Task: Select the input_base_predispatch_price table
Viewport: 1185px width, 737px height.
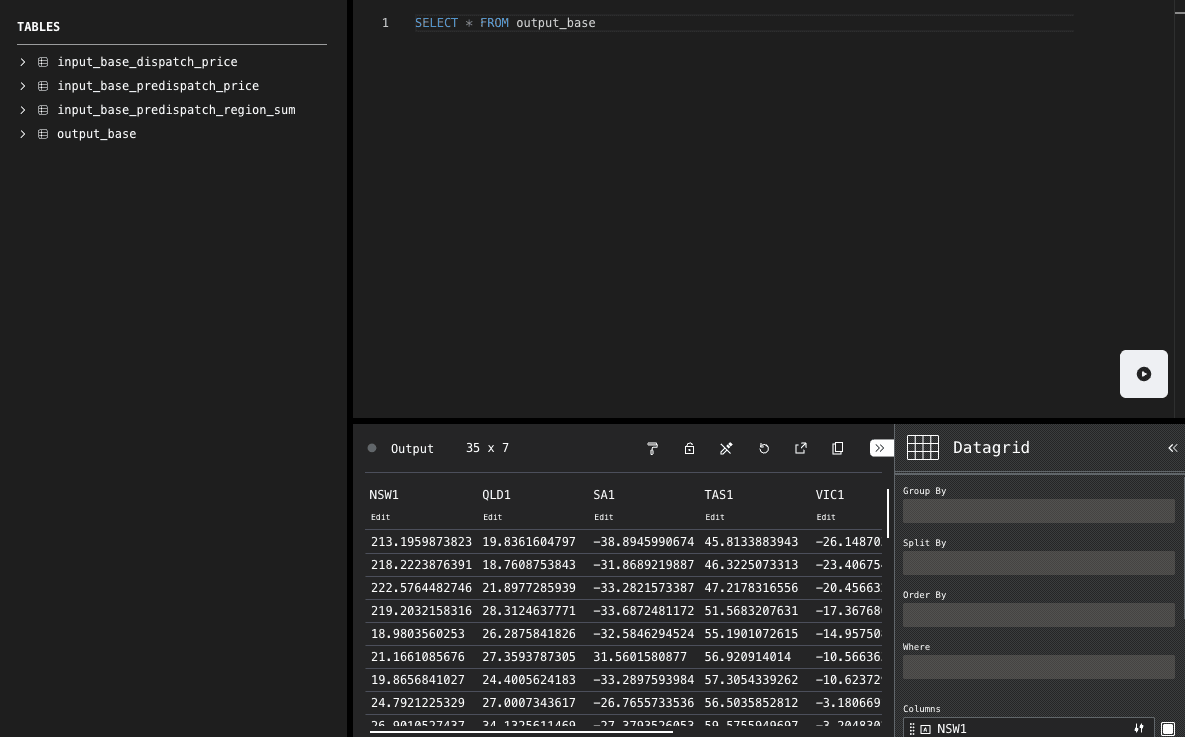Action: (158, 86)
